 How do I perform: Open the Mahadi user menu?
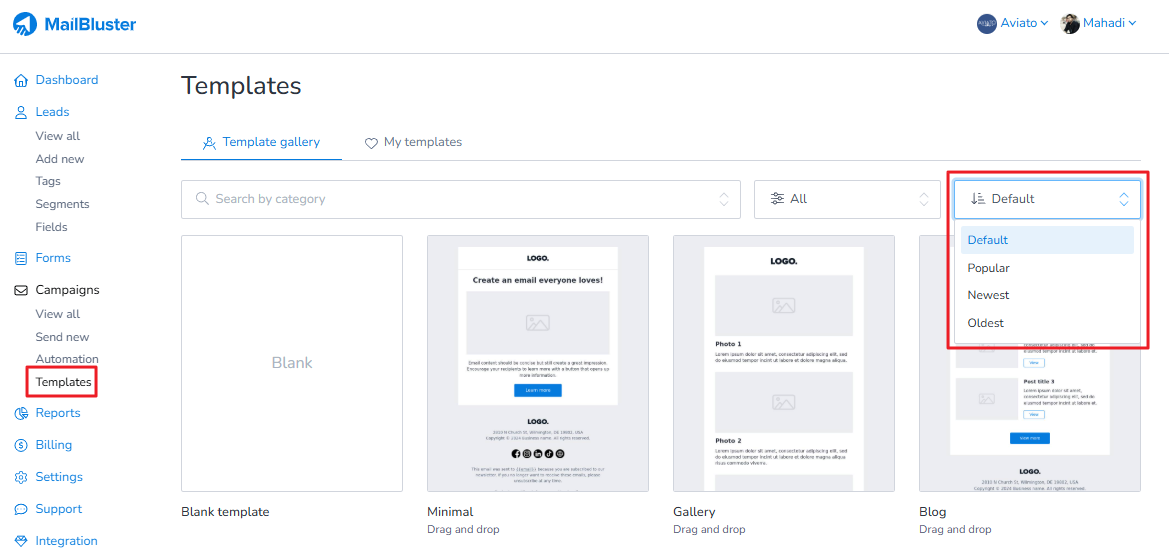(1098, 23)
